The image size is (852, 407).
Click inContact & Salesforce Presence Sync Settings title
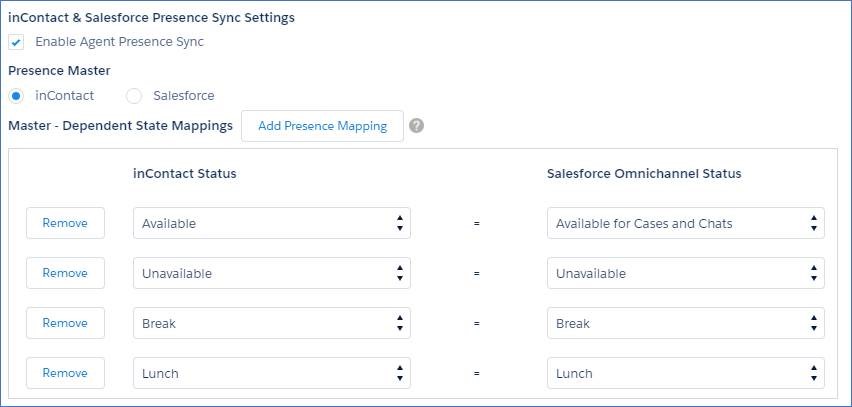pos(152,17)
